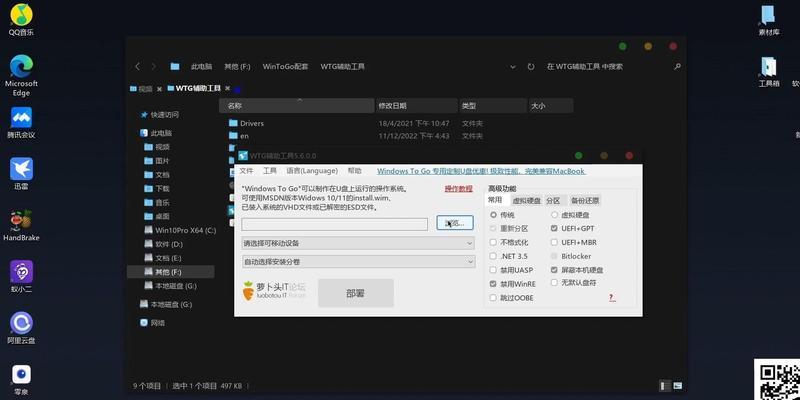Screen dimensions: 800x400
Task: Switch to 分区 tab
Action: coord(554,201)
